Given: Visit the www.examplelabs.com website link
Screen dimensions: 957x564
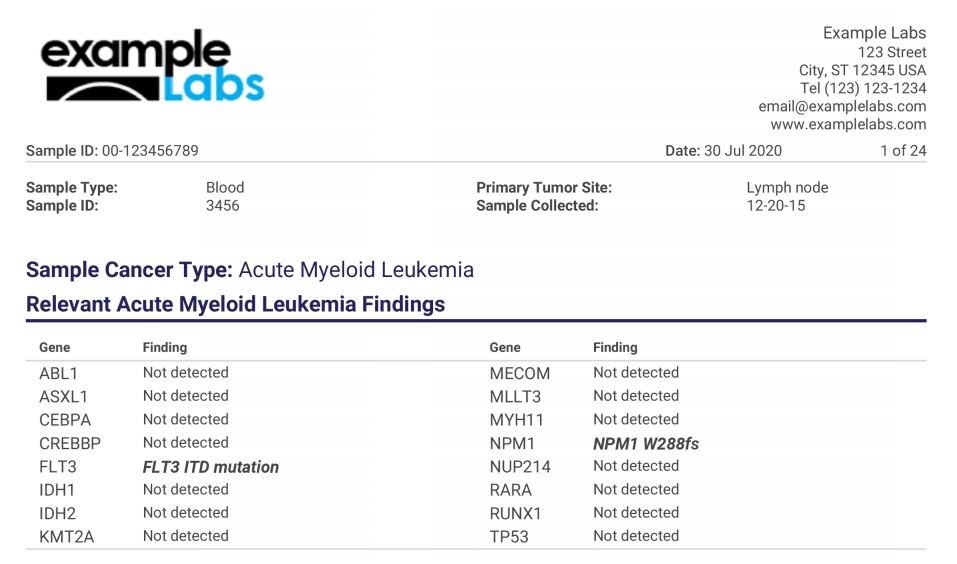Looking at the screenshot, I should 848,125.
